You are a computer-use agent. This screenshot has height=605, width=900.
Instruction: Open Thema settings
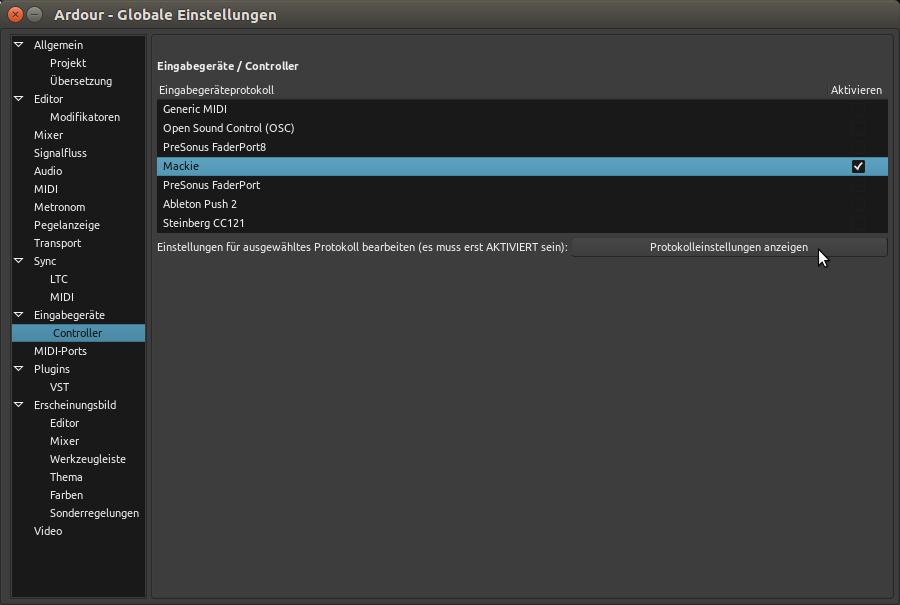(66, 477)
